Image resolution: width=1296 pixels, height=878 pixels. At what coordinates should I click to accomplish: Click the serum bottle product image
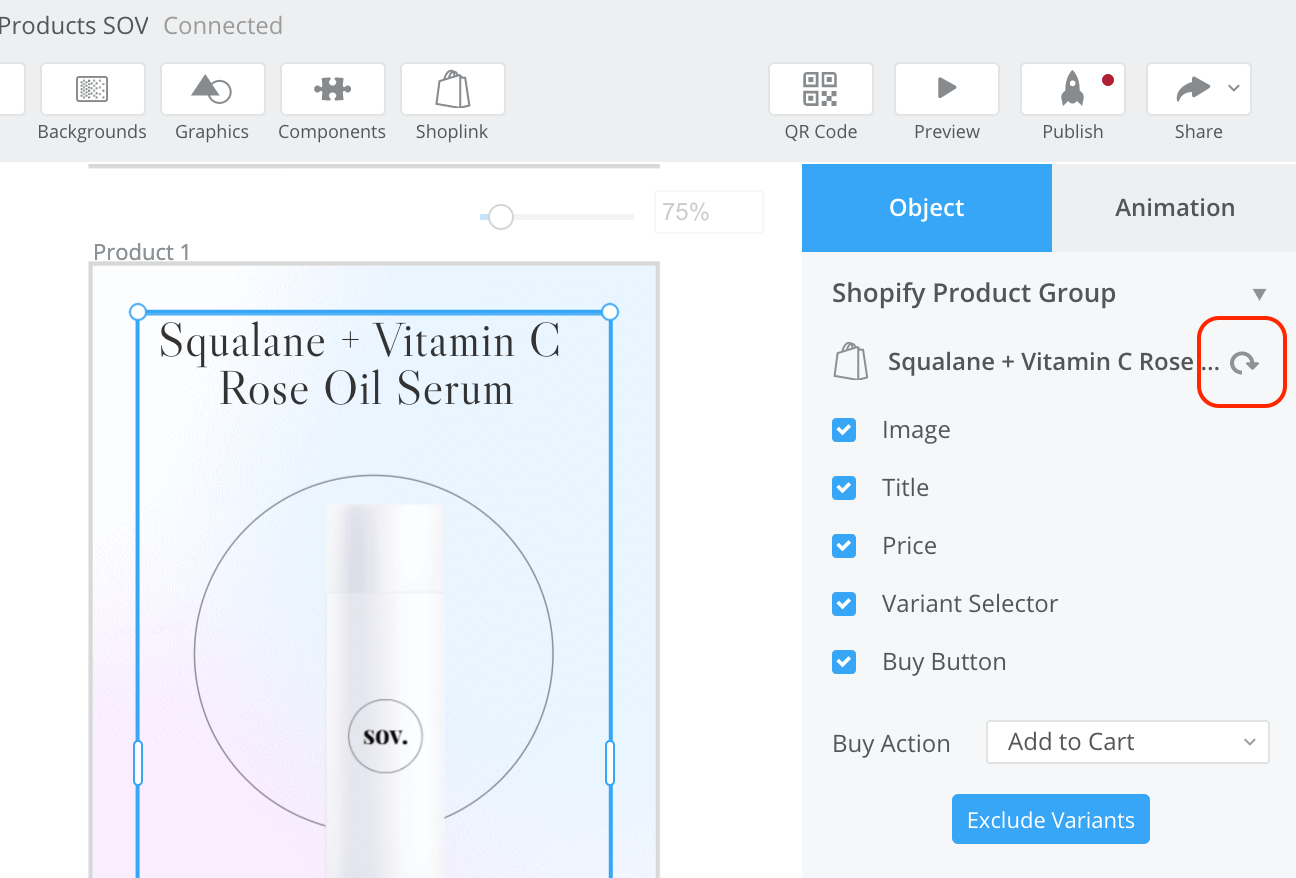pos(384,690)
